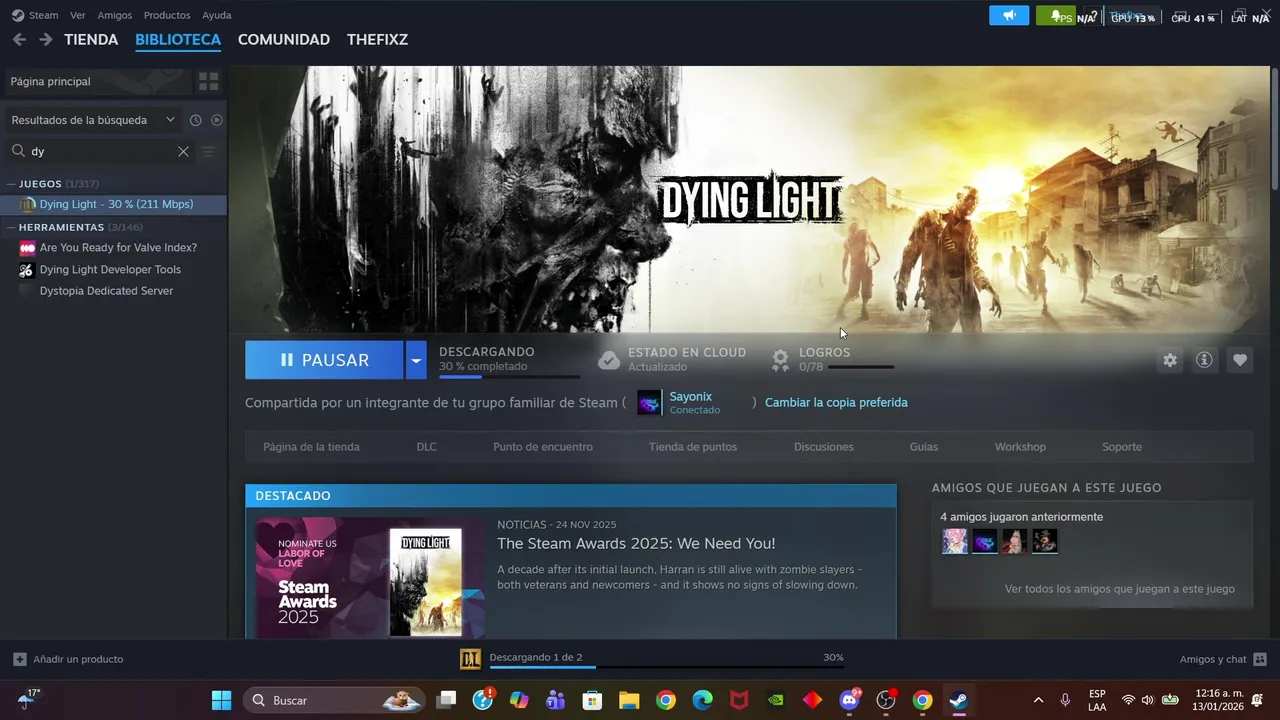The height and width of the screenshot is (720, 1280).
Task: Open Discord from the taskbar
Action: [x=850, y=700]
